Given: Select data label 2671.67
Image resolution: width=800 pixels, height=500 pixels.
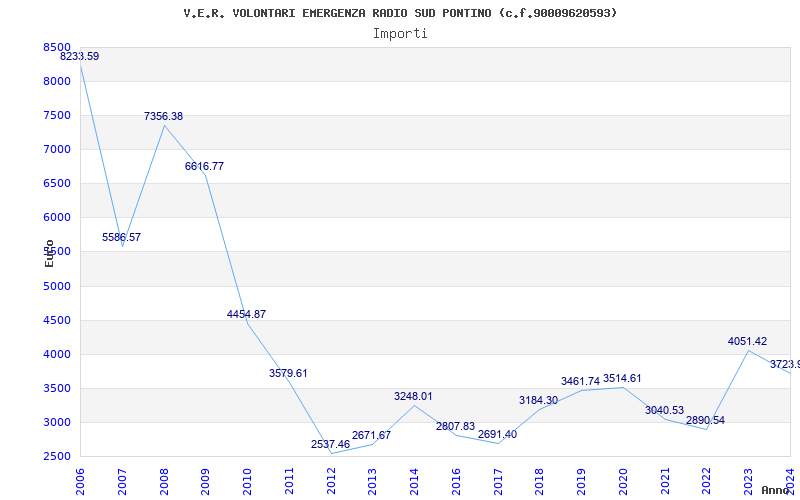Looking at the screenshot, I should point(371,436).
